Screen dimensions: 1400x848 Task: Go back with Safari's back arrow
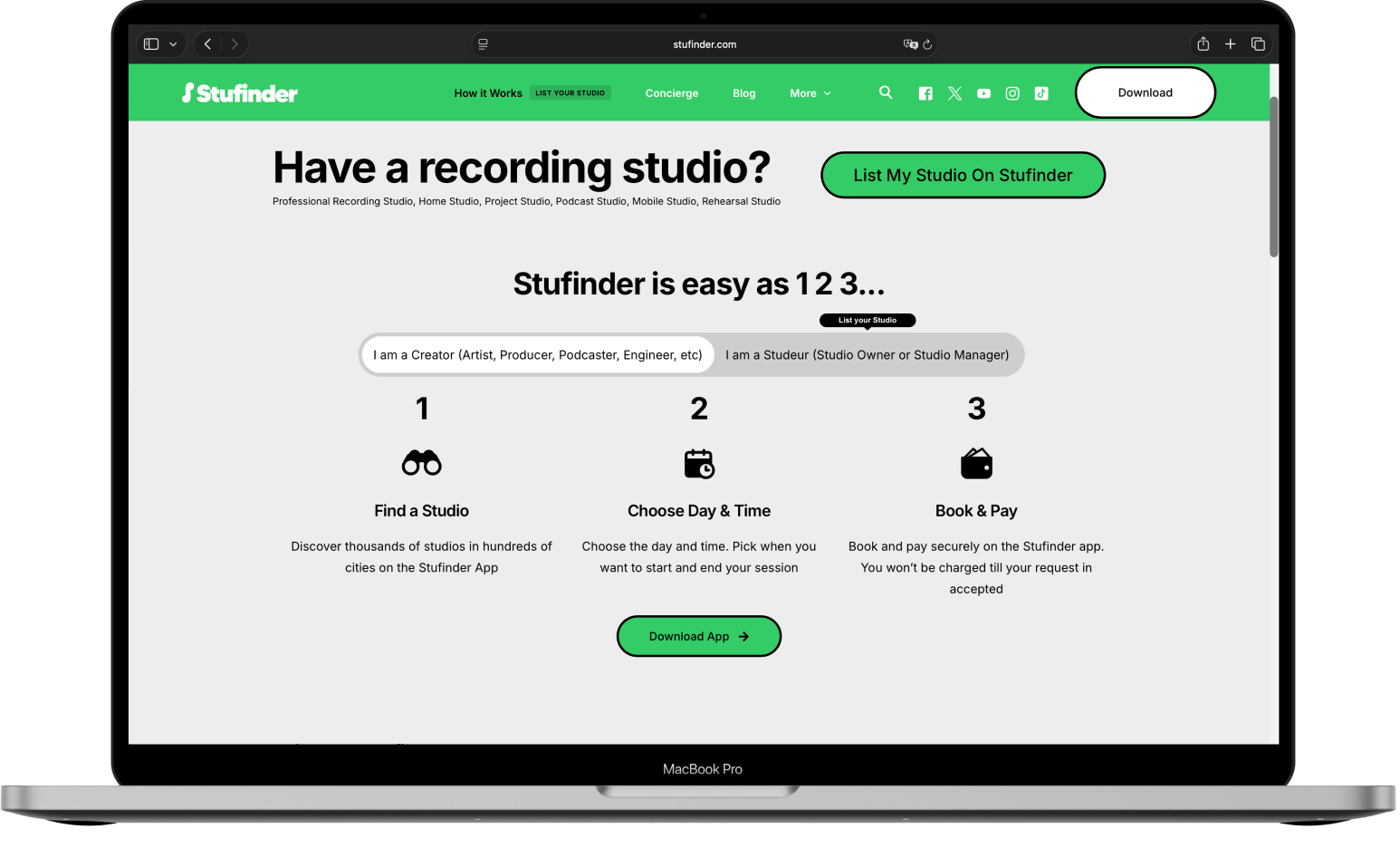click(x=207, y=43)
